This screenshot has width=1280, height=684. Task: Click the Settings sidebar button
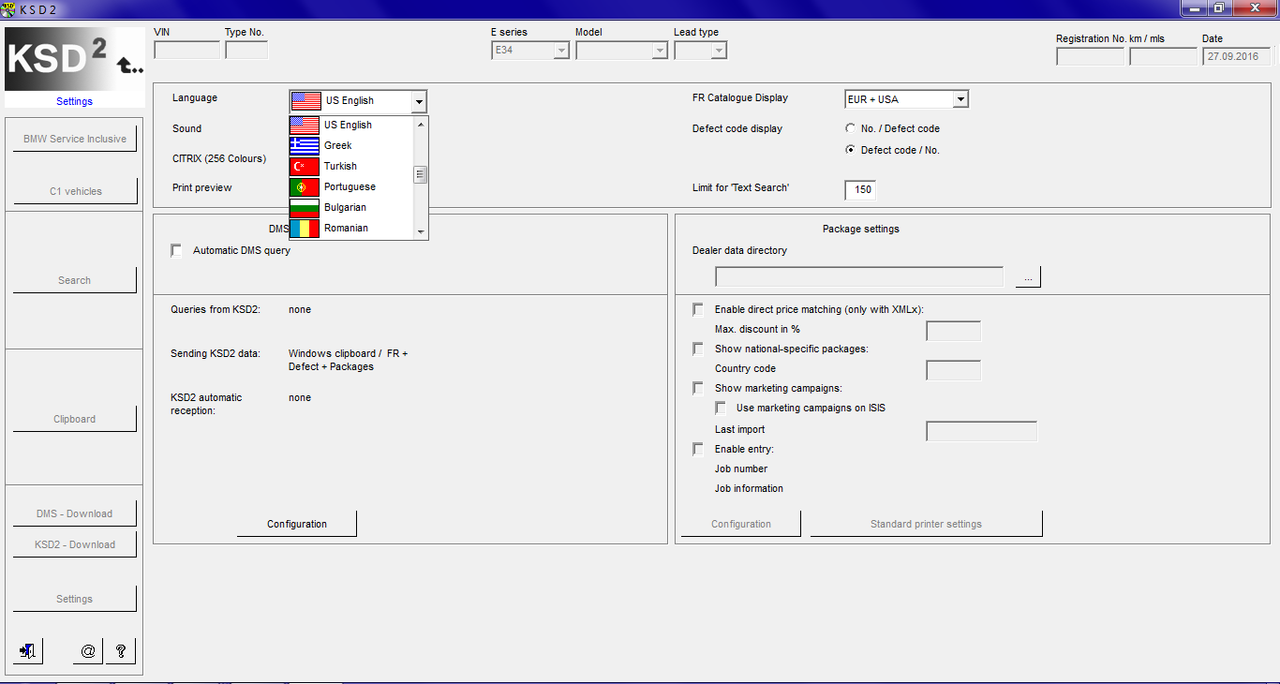coord(75,599)
